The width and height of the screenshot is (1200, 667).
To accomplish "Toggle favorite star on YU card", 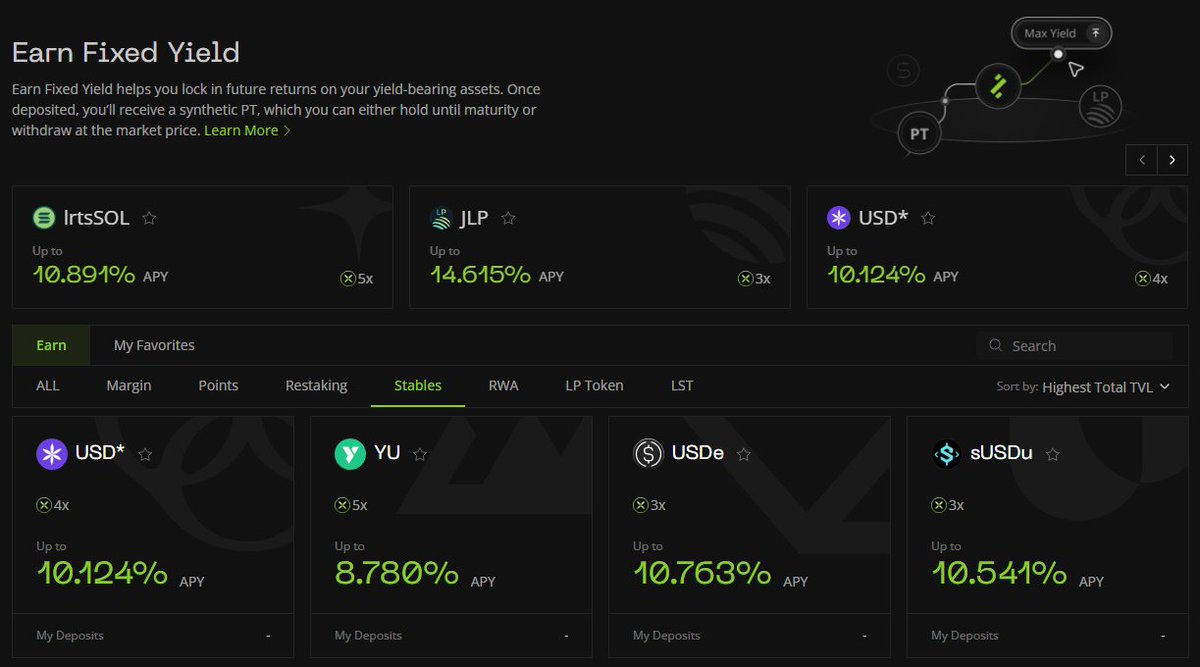I will 420,454.
